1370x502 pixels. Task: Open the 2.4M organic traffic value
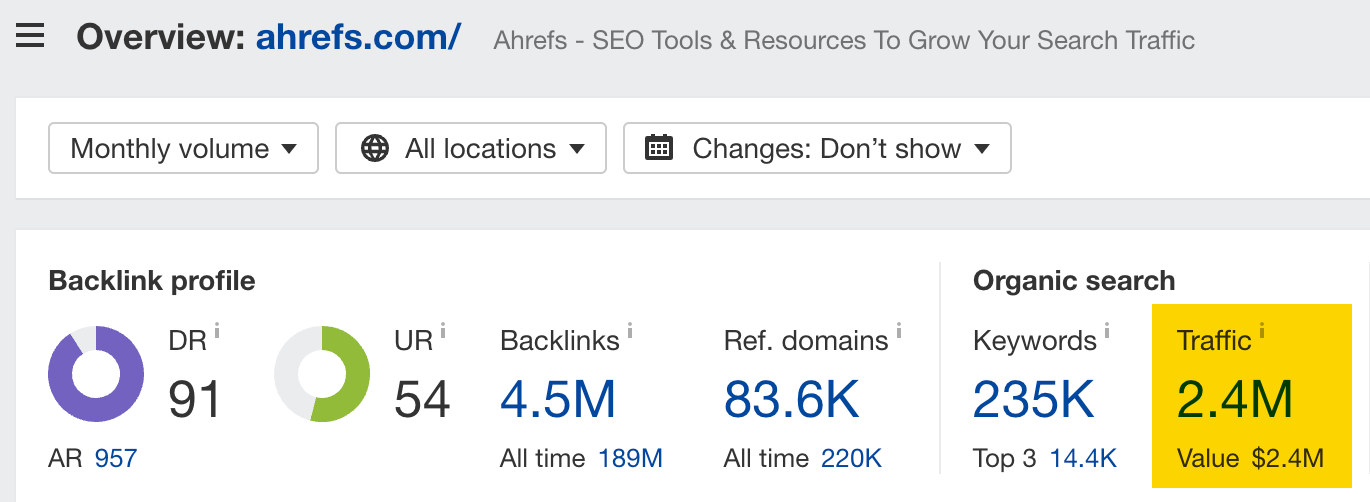coord(1235,400)
